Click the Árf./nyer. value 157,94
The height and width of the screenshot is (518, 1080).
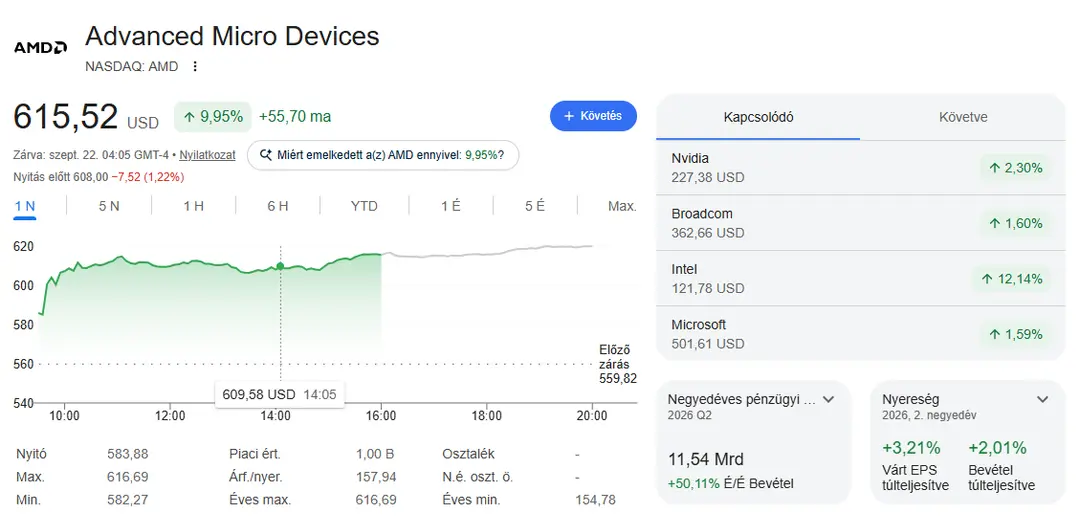[376, 477]
